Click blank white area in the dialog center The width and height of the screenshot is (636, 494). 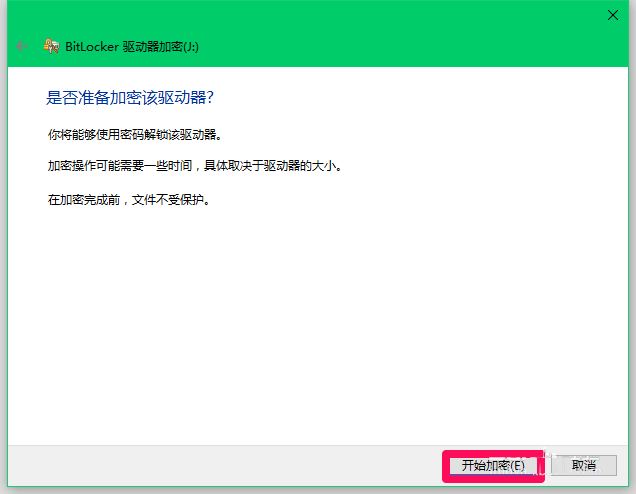point(320,320)
